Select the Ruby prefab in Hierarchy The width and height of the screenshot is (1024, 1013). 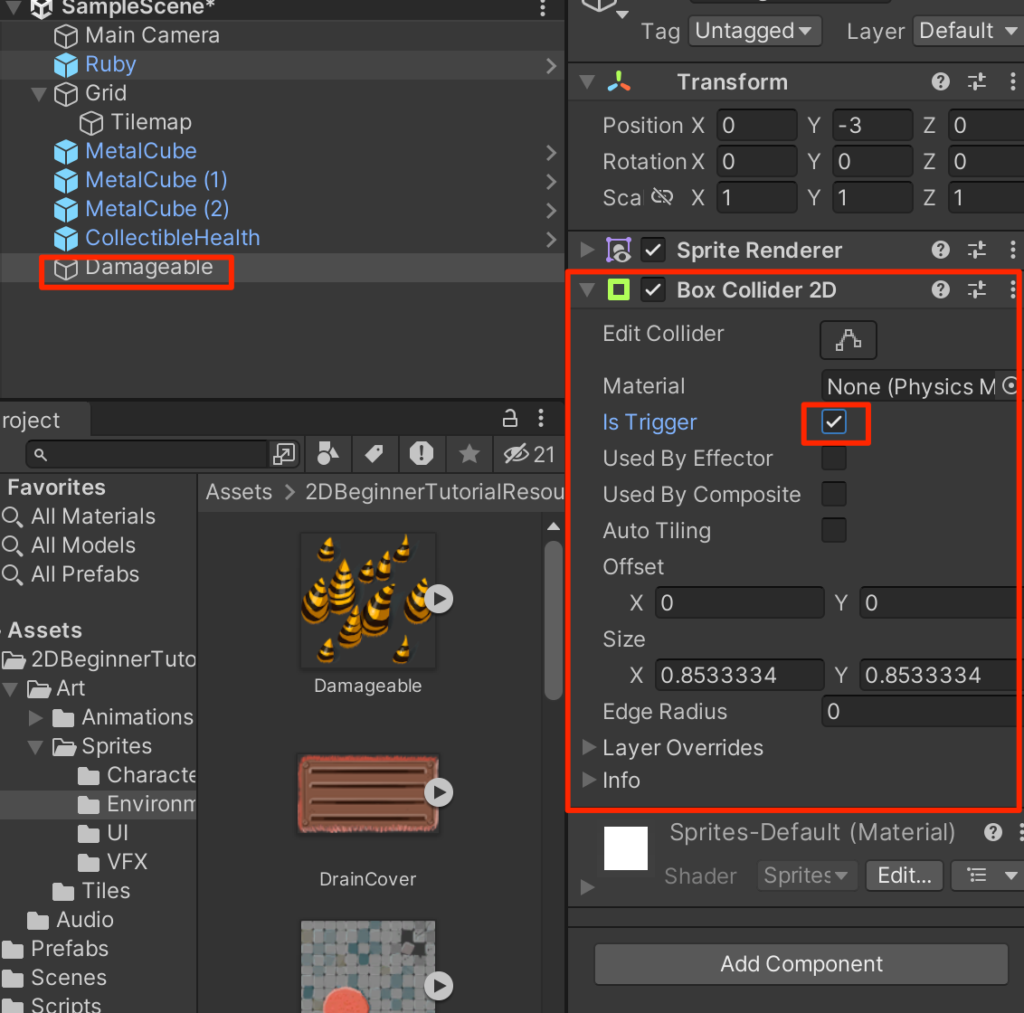point(110,64)
